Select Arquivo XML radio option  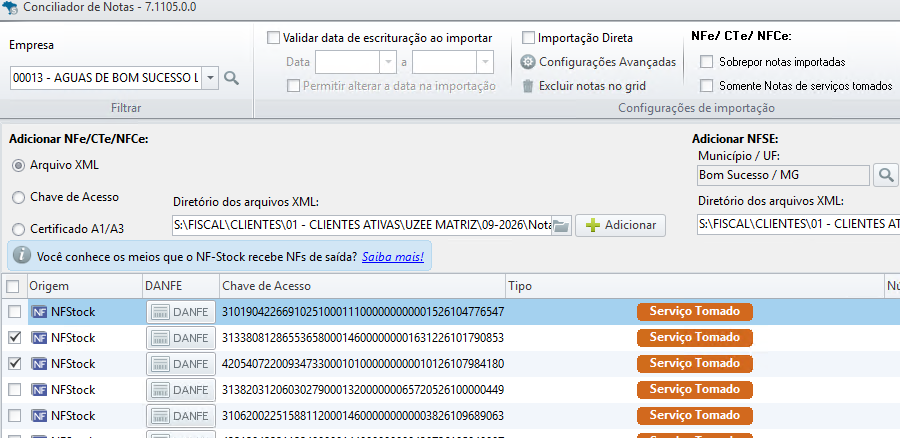click(19, 165)
